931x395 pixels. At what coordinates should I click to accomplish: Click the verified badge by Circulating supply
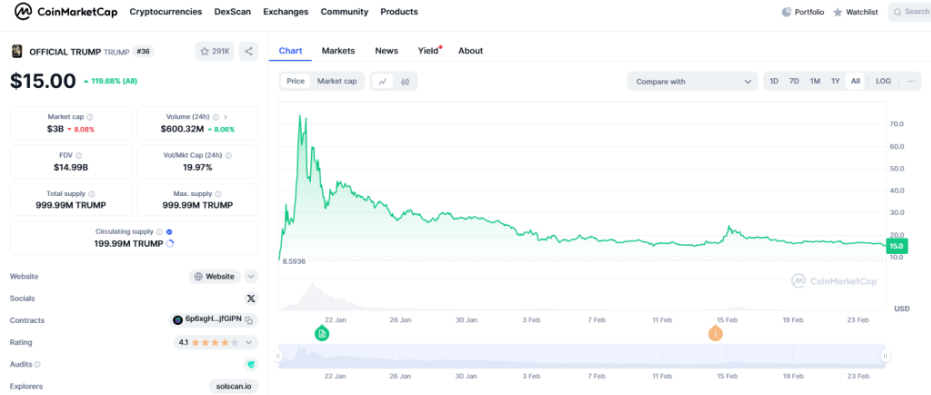pyautogui.click(x=169, y=232)
